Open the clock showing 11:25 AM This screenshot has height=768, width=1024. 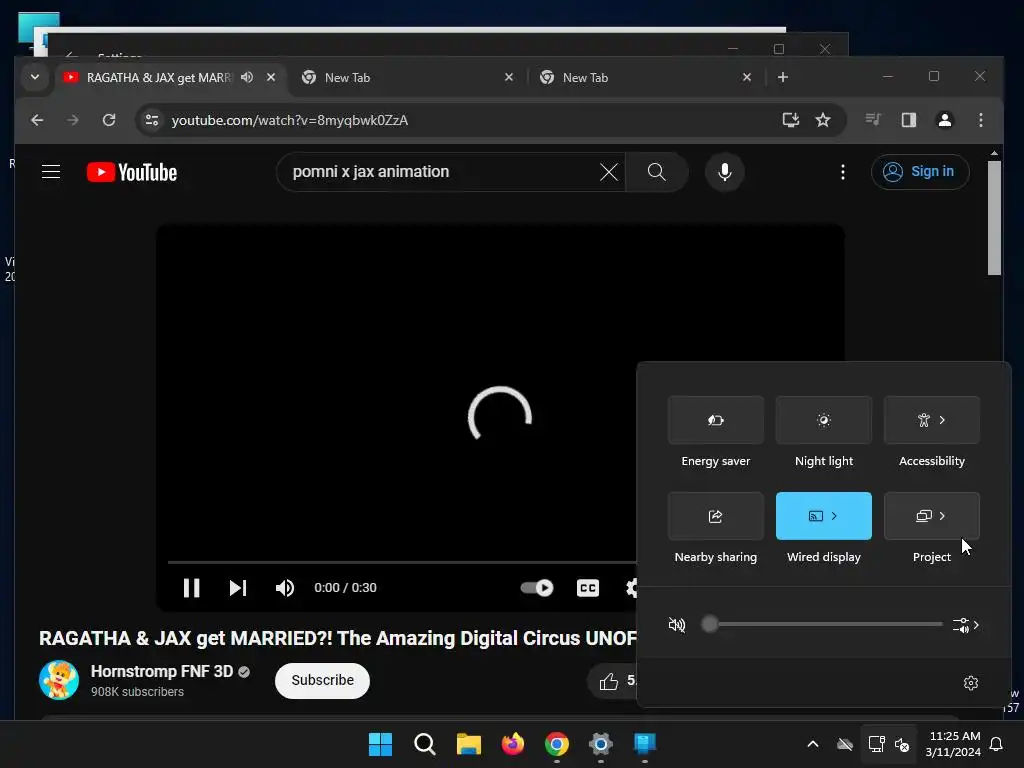(953, 744)
